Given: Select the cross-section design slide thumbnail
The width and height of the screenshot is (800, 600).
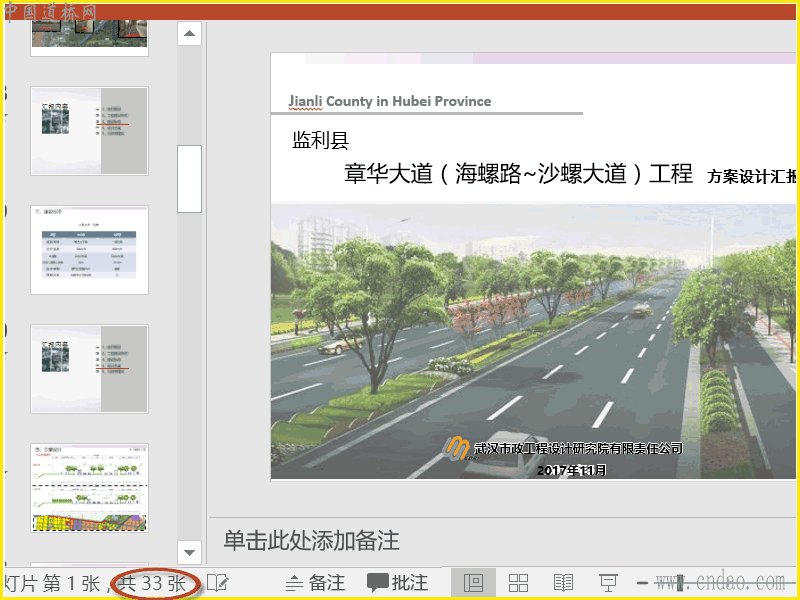Looking at the screenshot, I should [89, 487].
